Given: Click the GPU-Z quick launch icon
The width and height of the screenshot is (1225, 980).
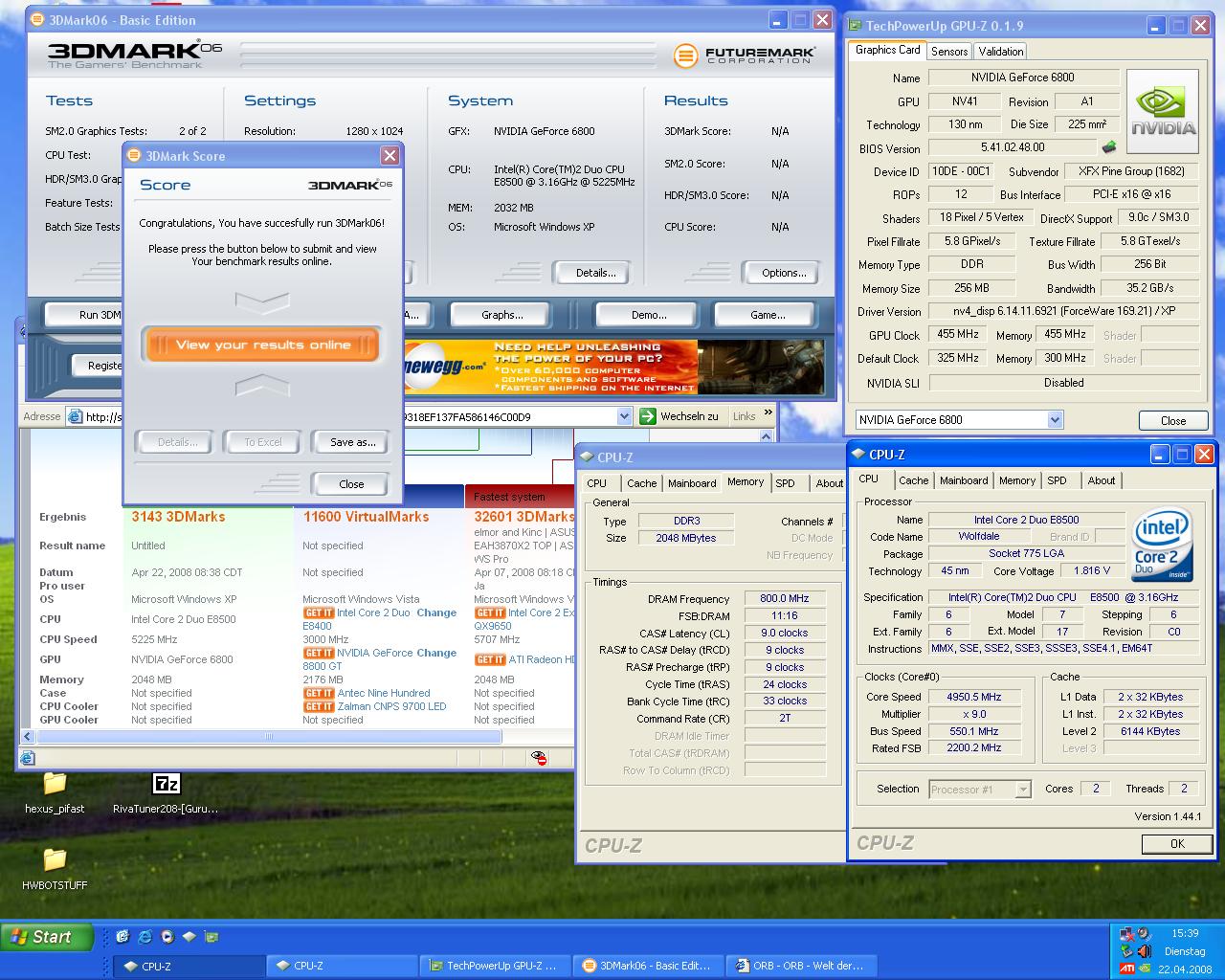Looking at the screenshot, I should click(x=212, y=937).
